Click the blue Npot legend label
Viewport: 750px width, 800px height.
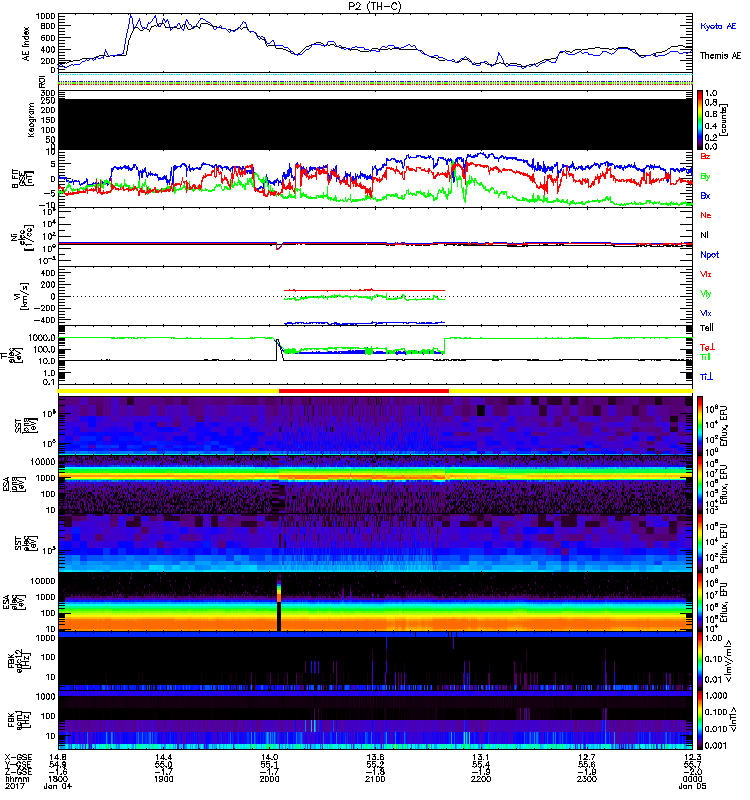pos(709,255)
